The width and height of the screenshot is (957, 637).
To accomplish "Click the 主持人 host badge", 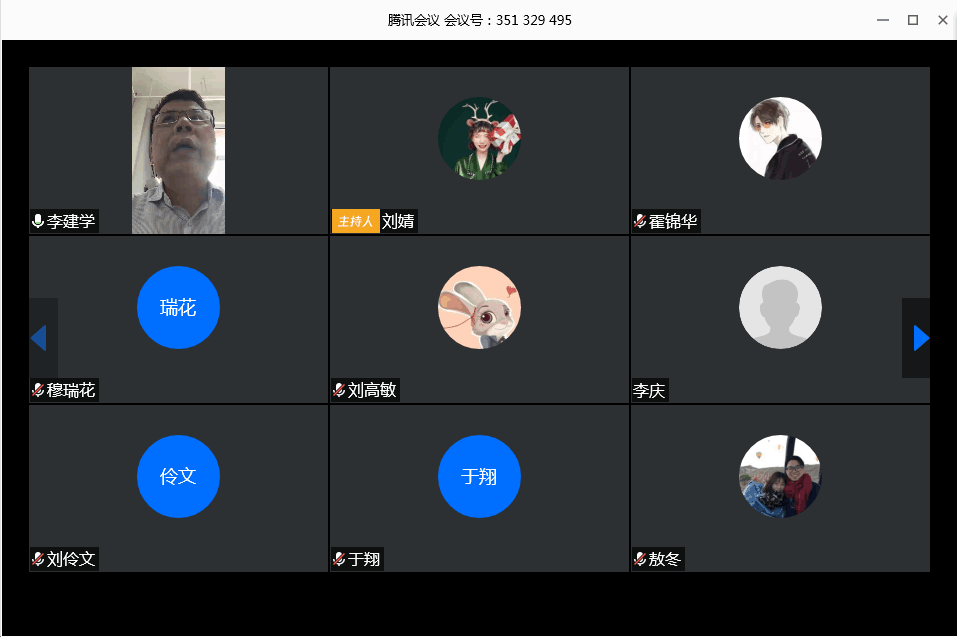I will (x=355, y=221).
